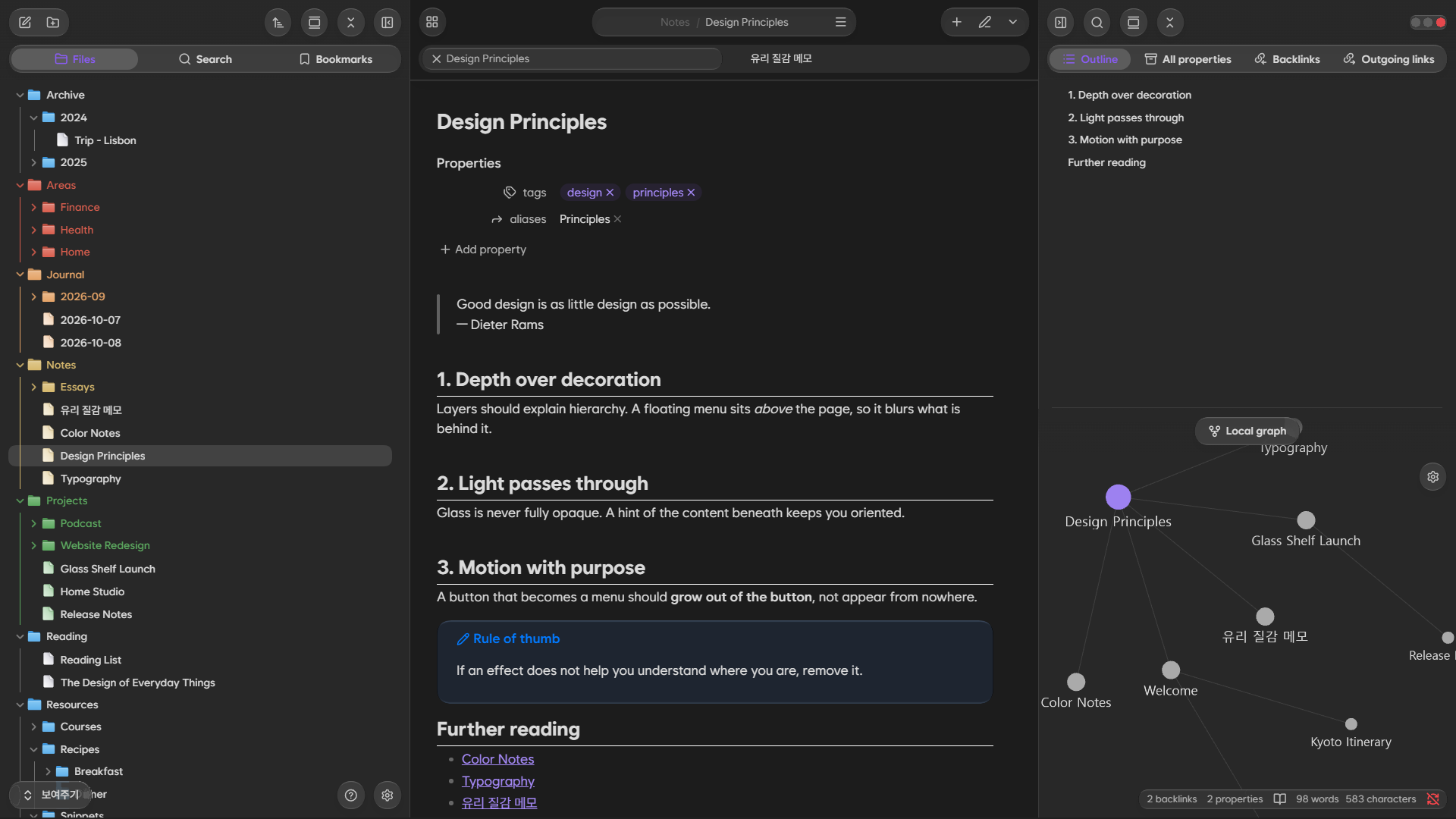Open the note's hamburger menu icon
Viewport: 1456px width, 819px height.
tap(840, 23)
